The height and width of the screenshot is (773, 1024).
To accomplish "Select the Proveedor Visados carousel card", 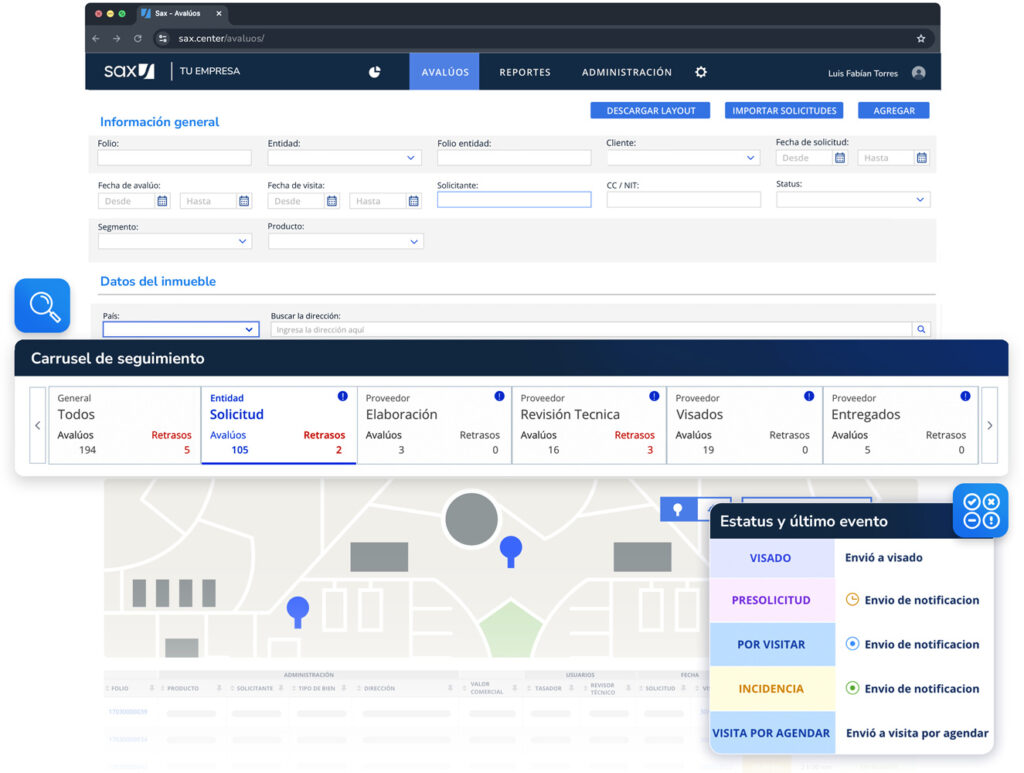I will click(744, 425).
